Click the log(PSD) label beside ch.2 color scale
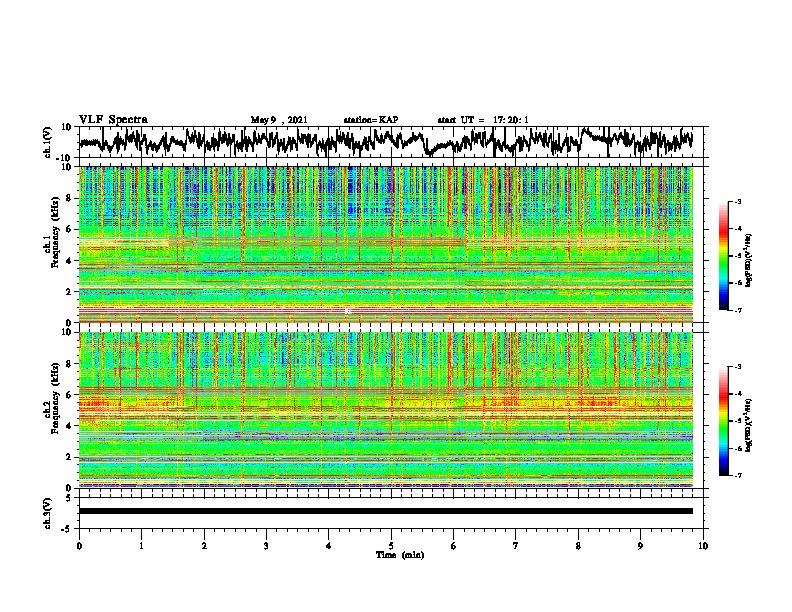Screen dimensions: 792x612 click(749, 425)
